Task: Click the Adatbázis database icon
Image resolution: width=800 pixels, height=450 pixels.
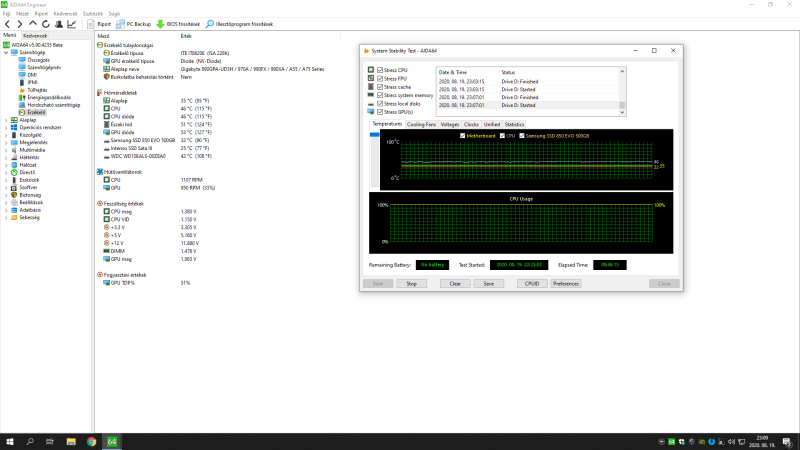Action: pos(14,210)
